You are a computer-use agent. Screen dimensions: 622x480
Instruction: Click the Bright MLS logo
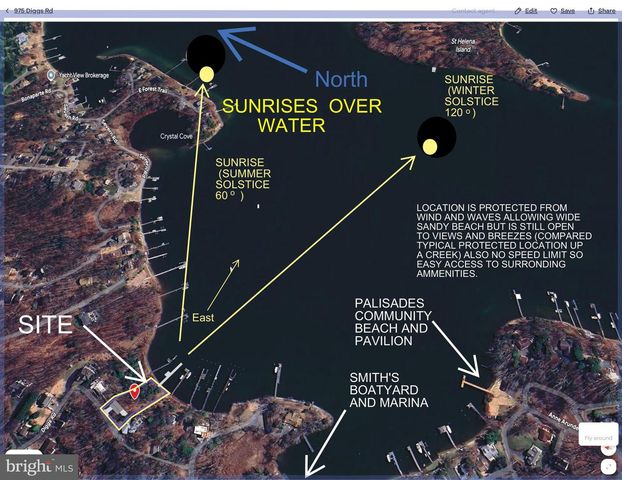[39, 465]
